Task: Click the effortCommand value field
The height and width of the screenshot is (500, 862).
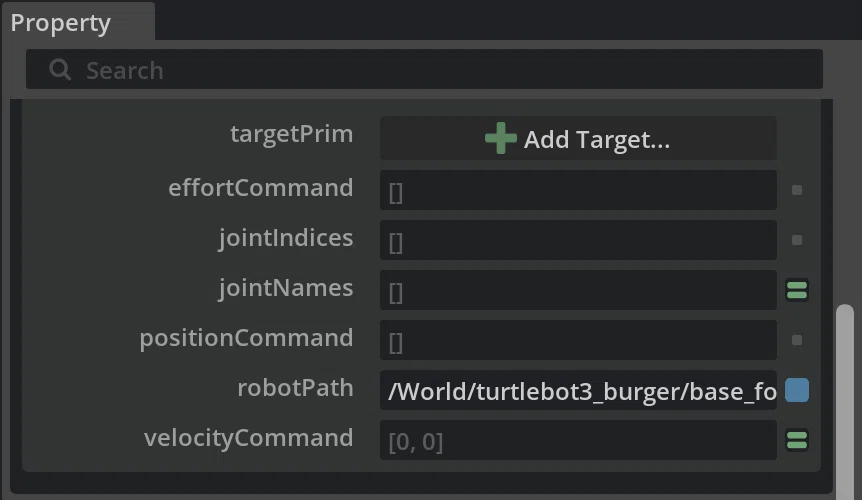Action: click(x=578, y=190)
